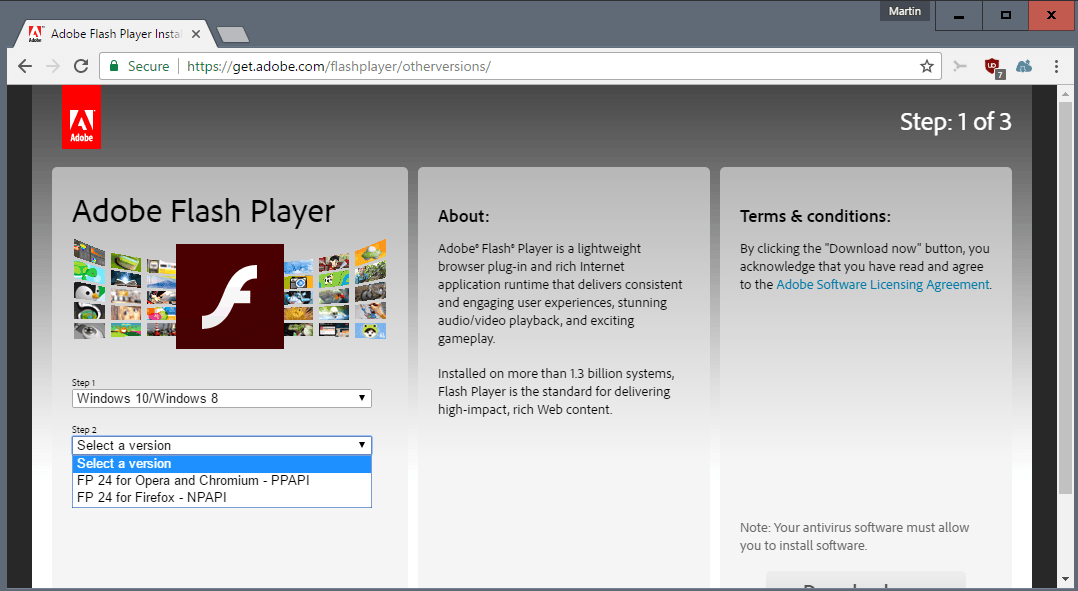Image resolution: width=1078 pixels, height=591 pixels.
Task: Open the Step 1 operating system dropdown
Action: [220, 398]
